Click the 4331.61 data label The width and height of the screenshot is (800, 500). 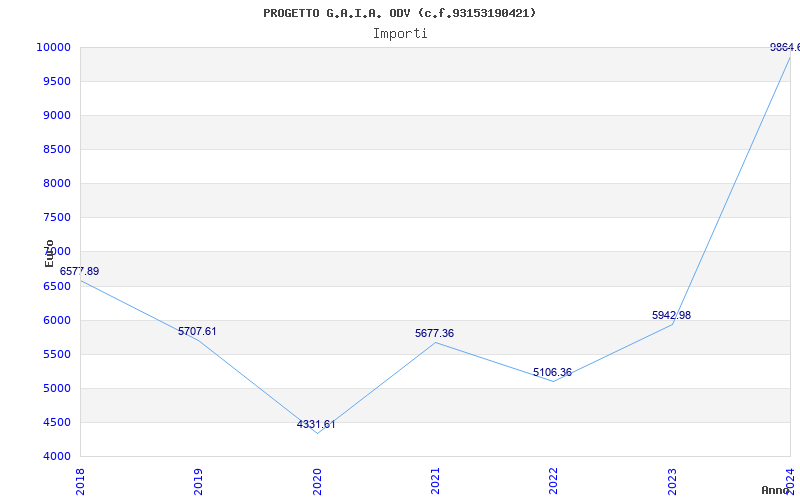pyautogui.click(x=316, y=424)
